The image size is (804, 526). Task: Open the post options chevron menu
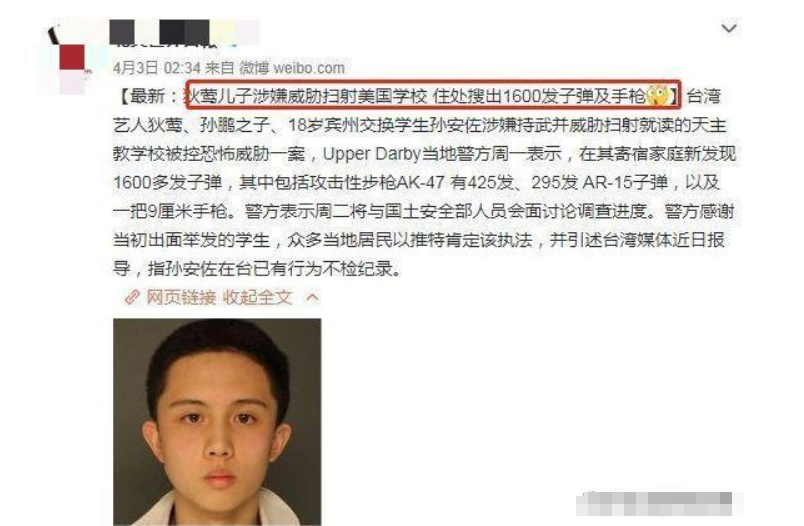tap(729, 28)
